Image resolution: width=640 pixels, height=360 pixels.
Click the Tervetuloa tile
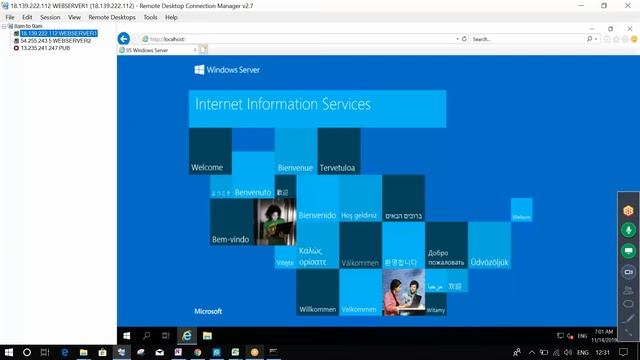coord(339,151)
